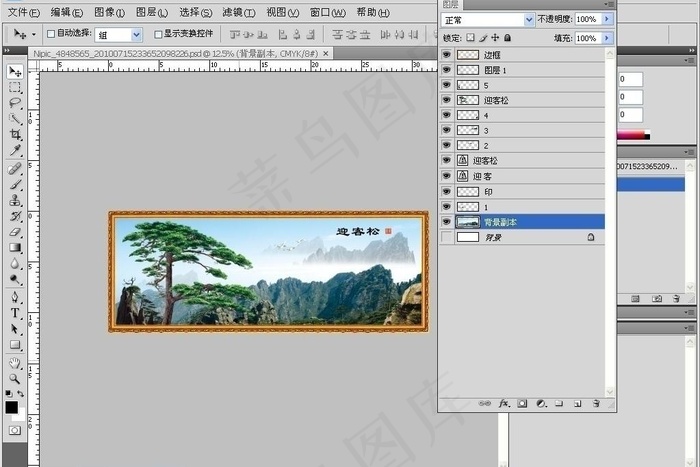
Task: Toggle lock position icon
Action: 495,38
